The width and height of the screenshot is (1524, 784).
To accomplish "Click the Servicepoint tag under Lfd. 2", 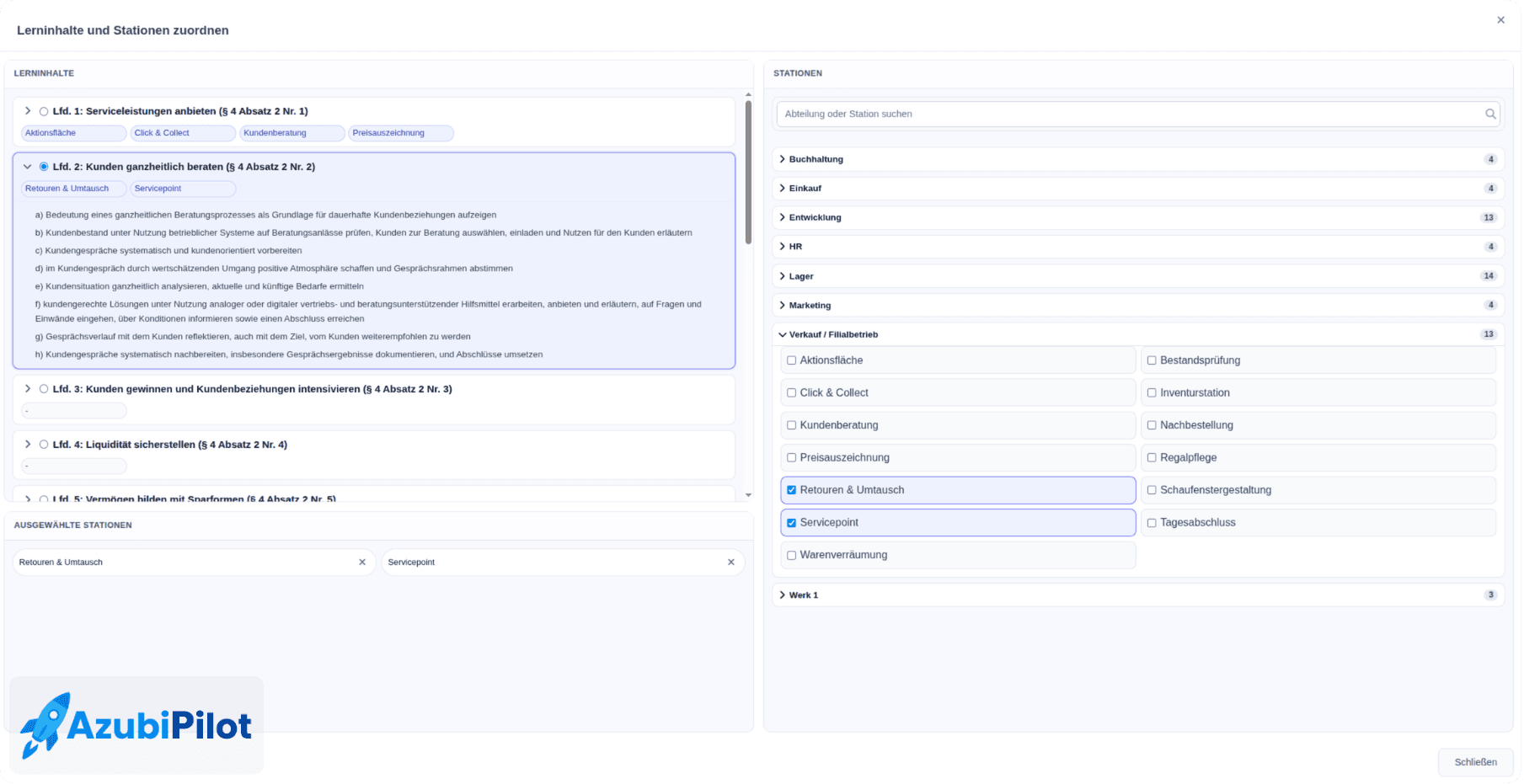I will click(183, 189).
